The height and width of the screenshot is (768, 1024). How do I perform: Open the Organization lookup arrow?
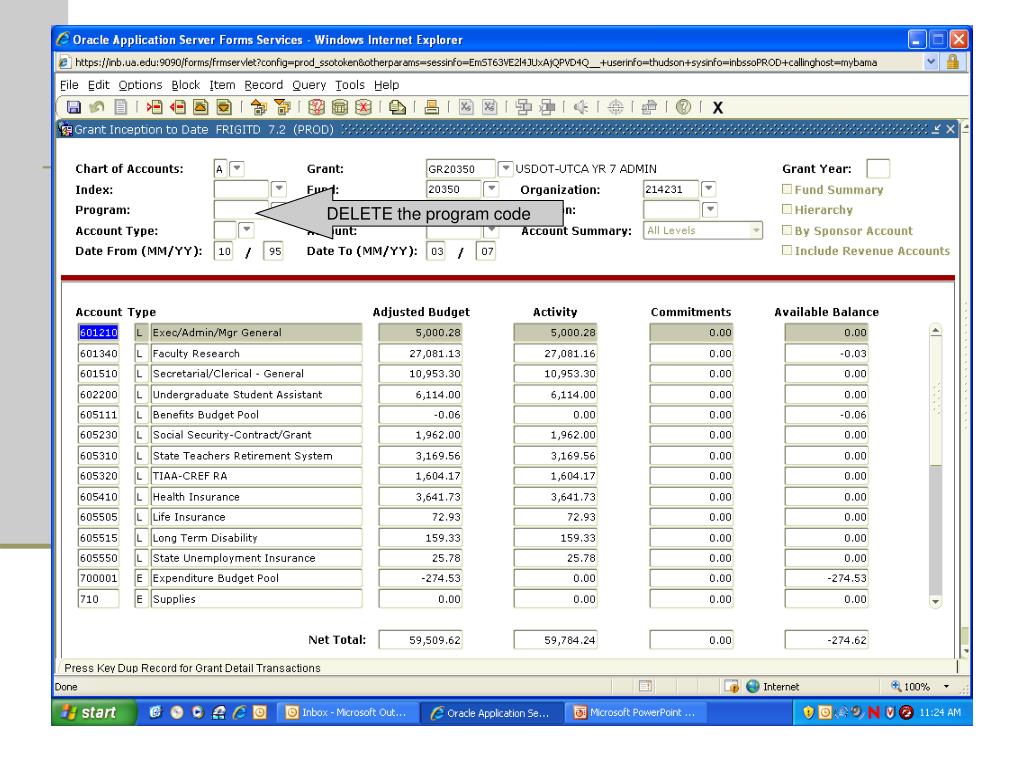click(x=709, y=189)
